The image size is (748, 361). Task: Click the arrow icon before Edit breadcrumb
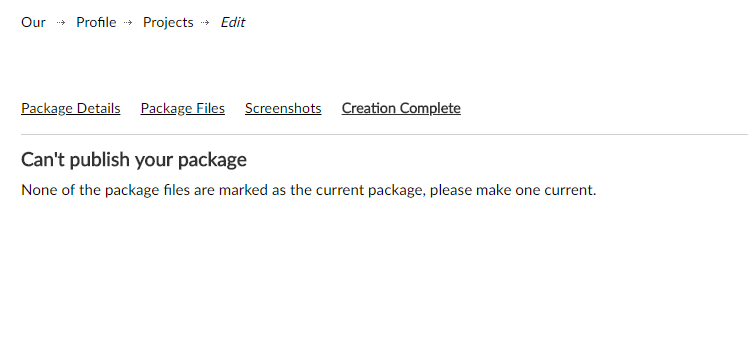[x=205, y=22]
